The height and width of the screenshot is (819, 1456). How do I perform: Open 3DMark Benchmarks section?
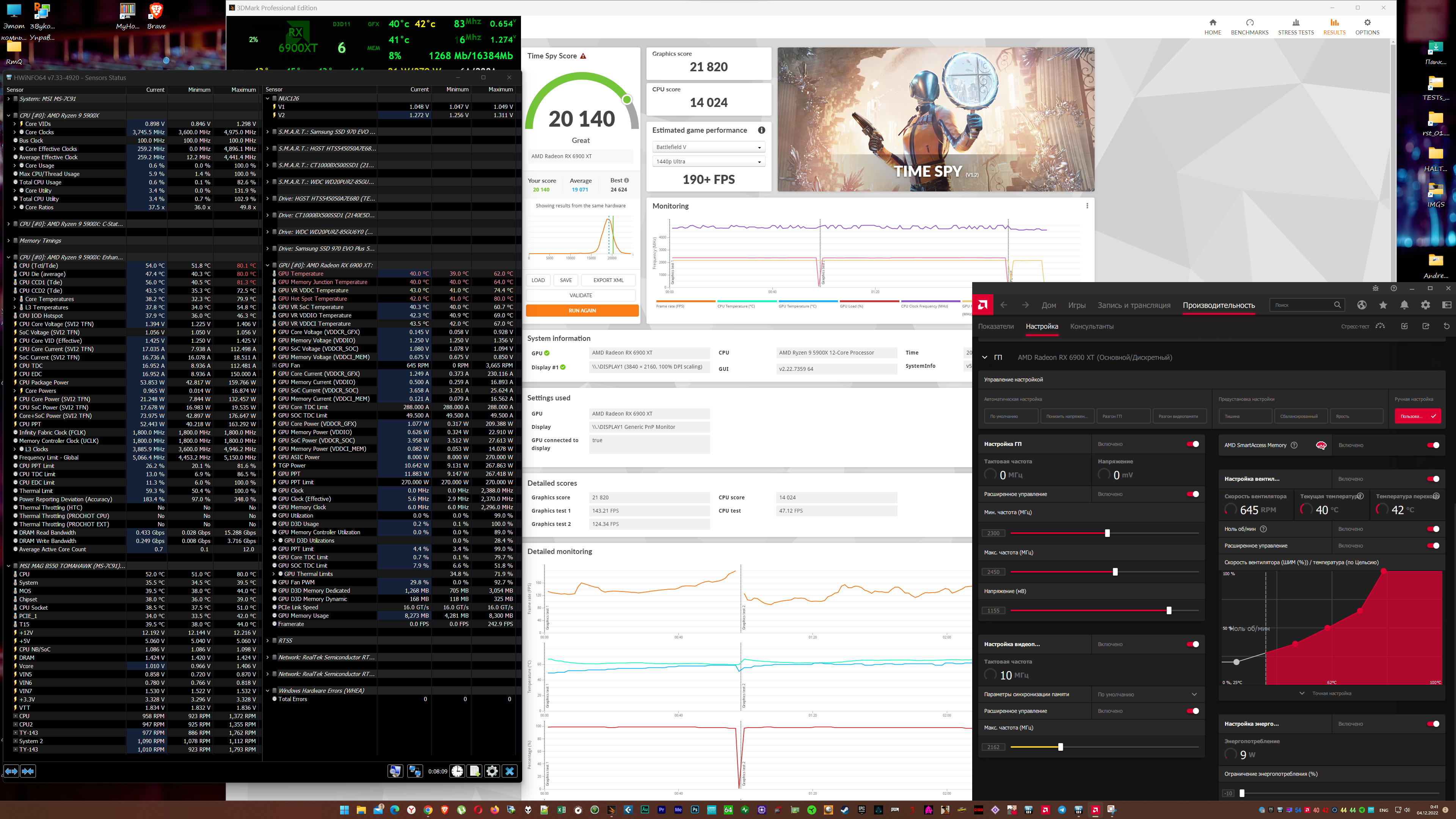1249,27
